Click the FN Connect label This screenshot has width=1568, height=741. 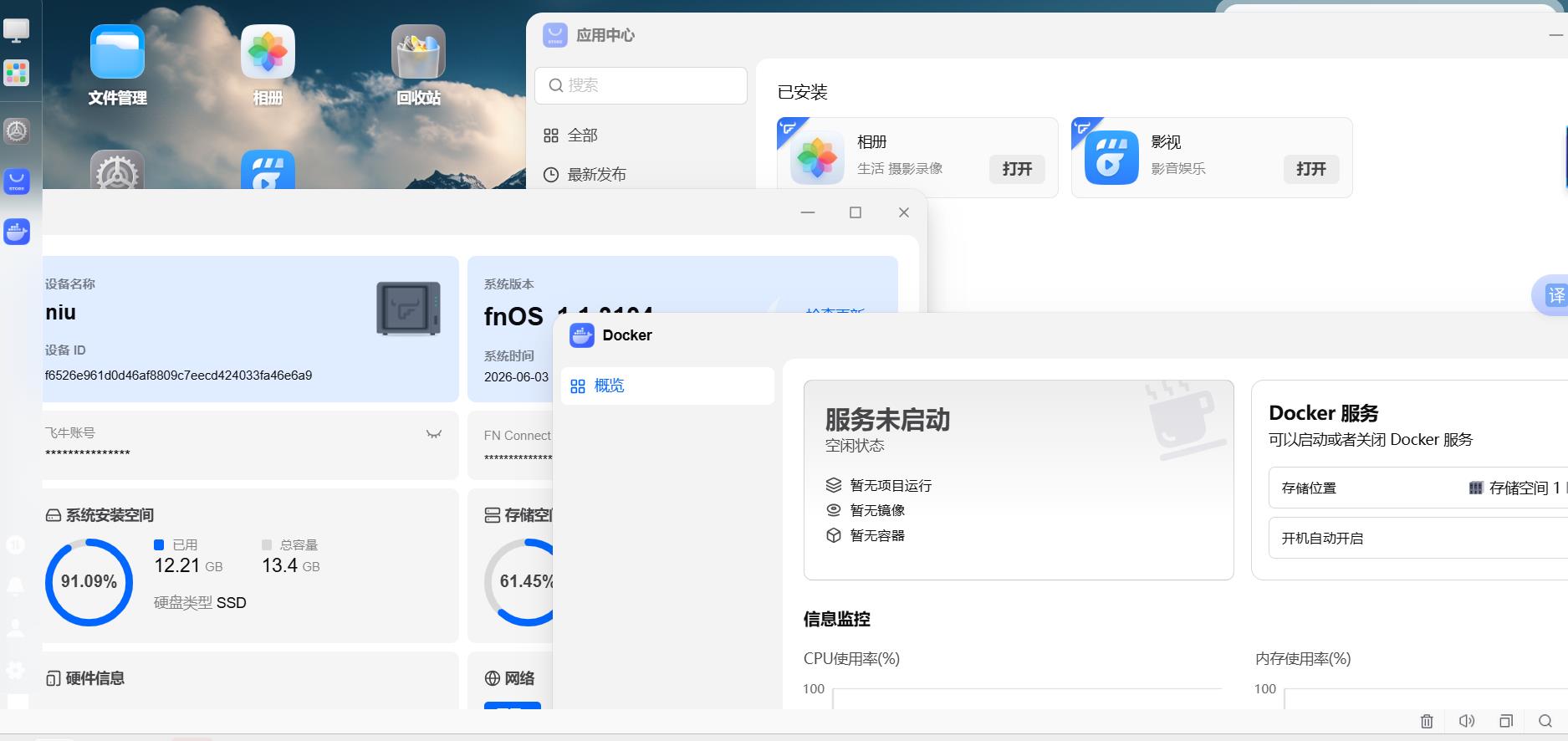point(518,436)
